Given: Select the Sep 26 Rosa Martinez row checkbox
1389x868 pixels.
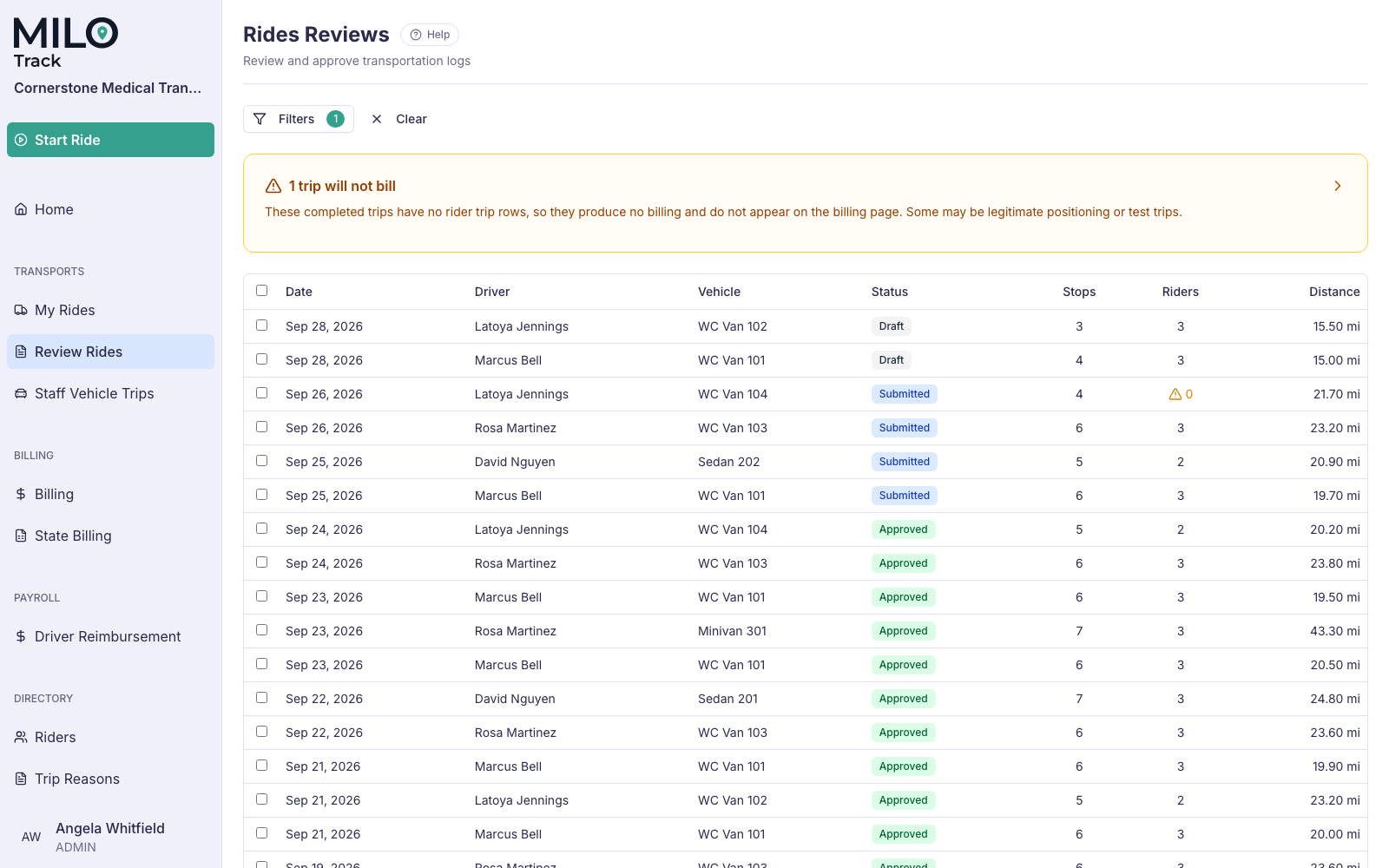Looking at the screenshot, I should (262, 427).
